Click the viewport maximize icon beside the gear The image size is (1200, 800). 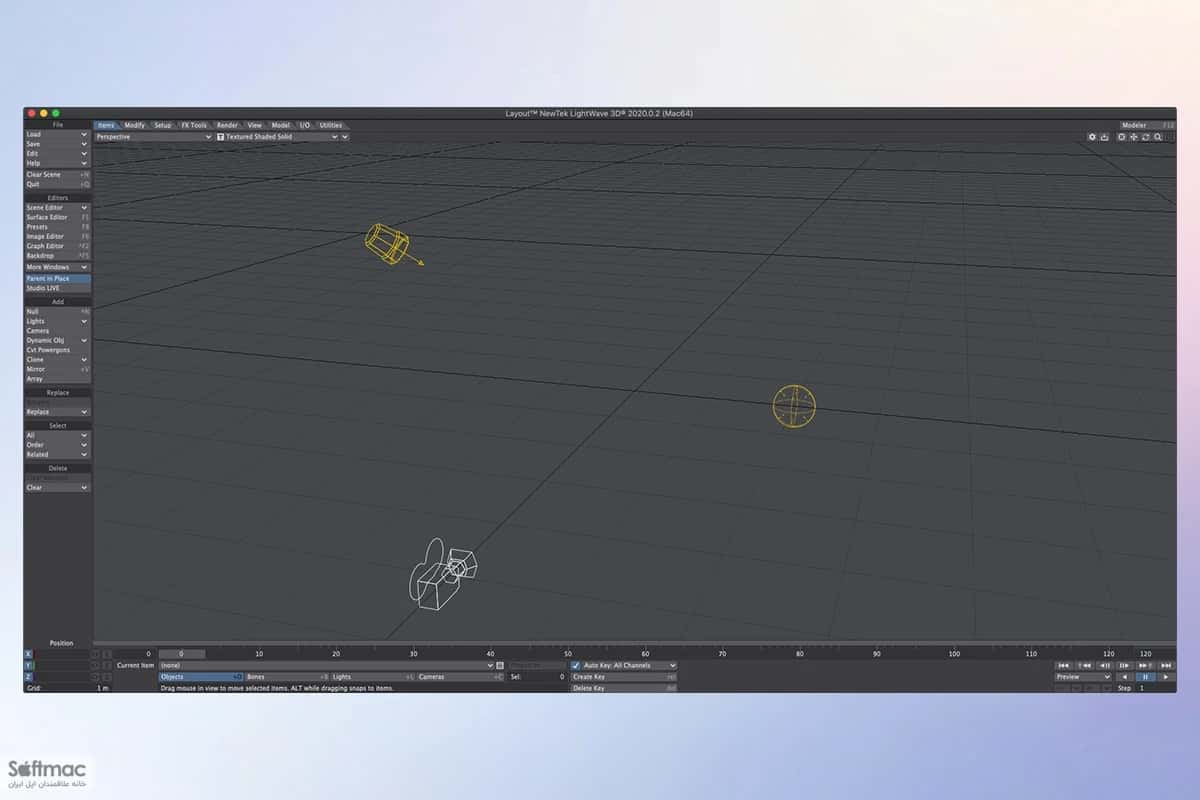[x=1105, y=136]
